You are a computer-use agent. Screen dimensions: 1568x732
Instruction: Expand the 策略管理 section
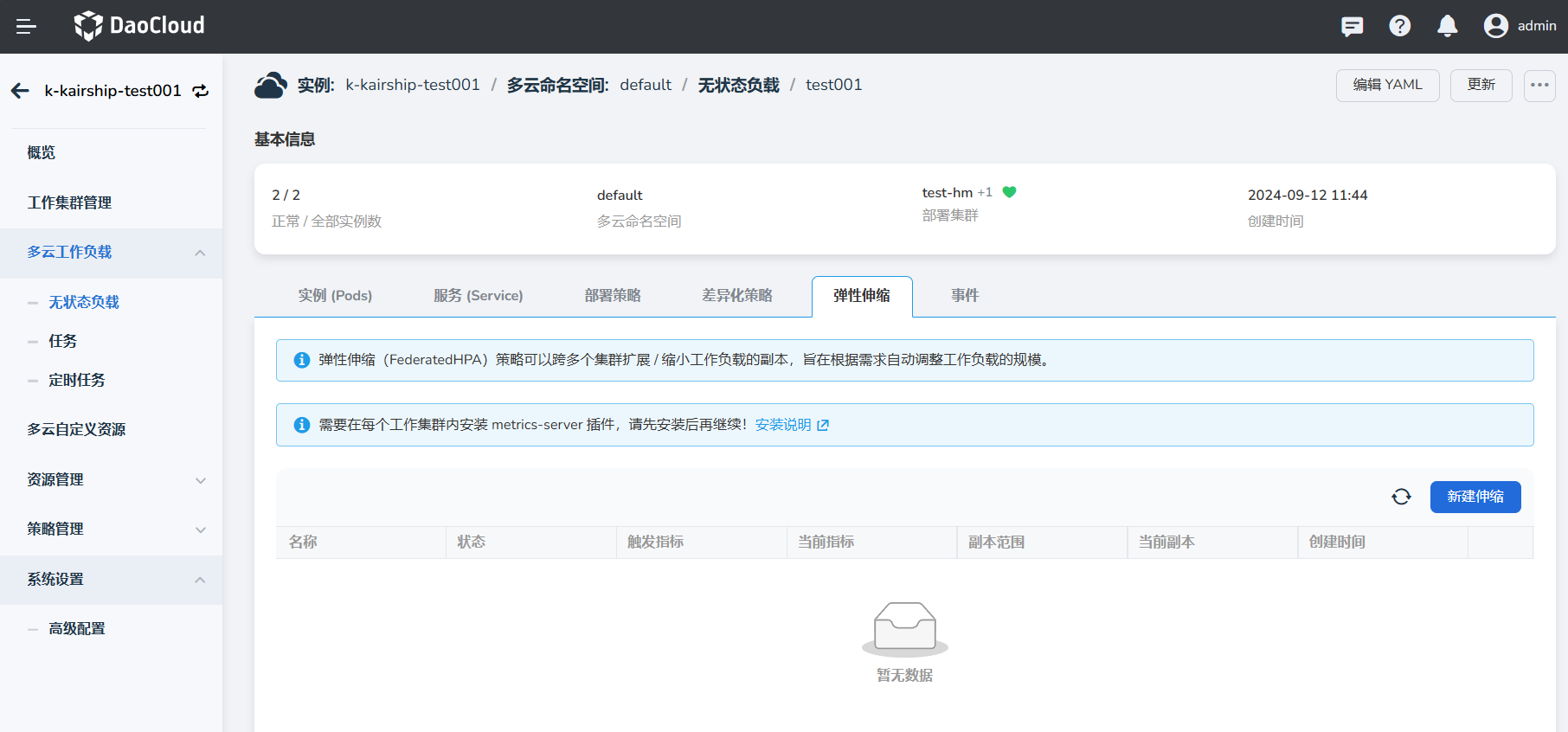pyautogui.click(x=200, y=530)
